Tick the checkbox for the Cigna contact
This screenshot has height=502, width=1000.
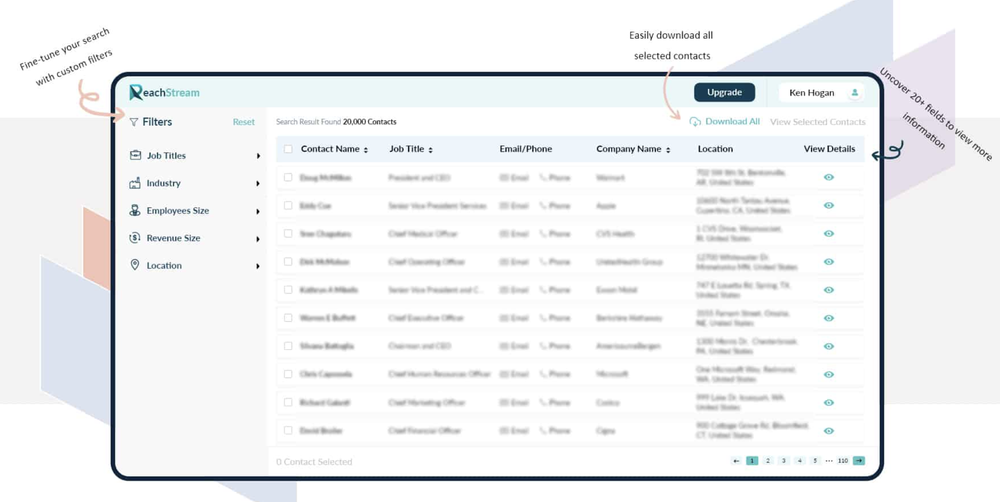(288, 431)
